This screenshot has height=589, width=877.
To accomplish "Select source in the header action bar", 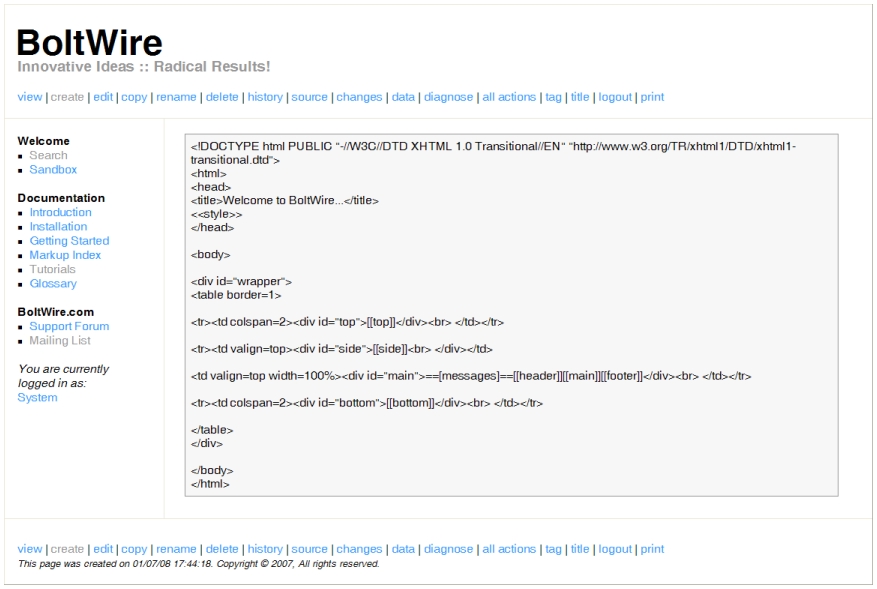I will 309,97.
